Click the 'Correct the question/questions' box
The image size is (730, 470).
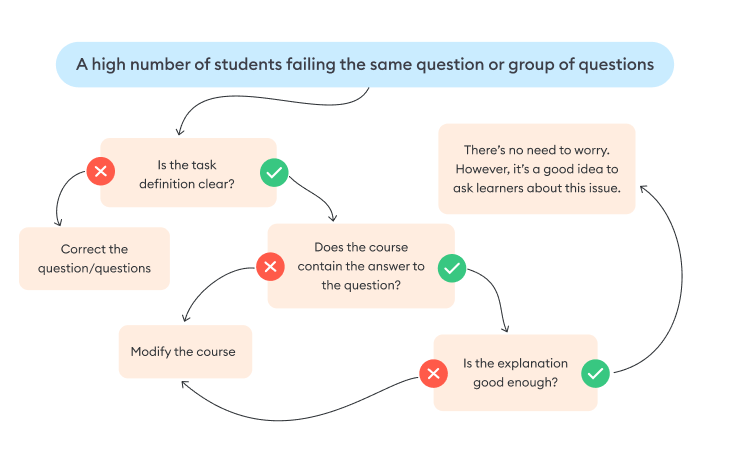(94, 258)
